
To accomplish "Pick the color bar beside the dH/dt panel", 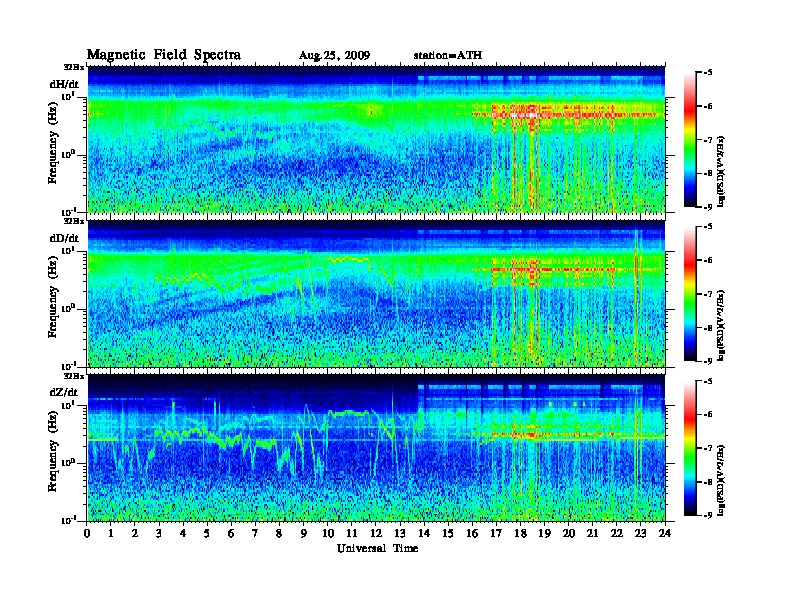I will click(x=690, y=140).
